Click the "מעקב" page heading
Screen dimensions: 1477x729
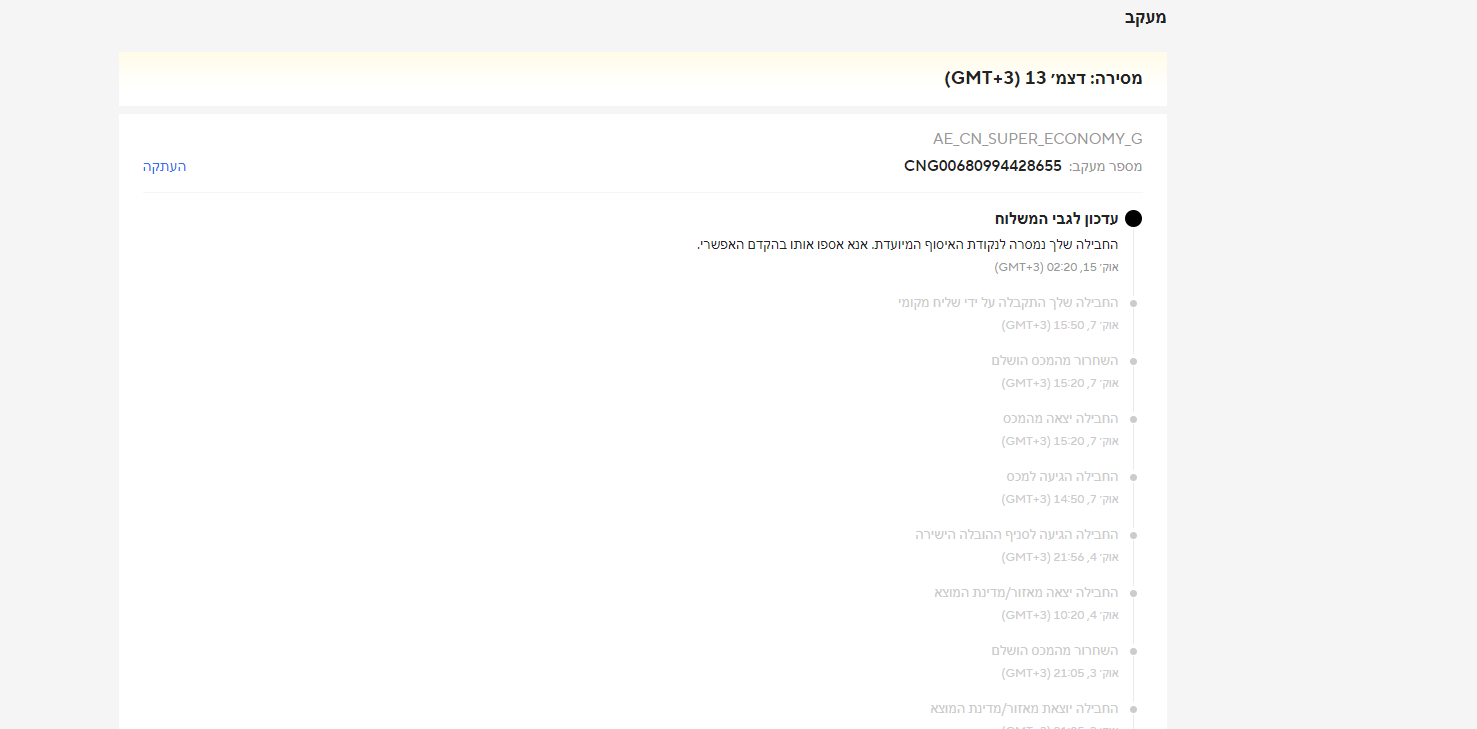(x=1146, y=17)
